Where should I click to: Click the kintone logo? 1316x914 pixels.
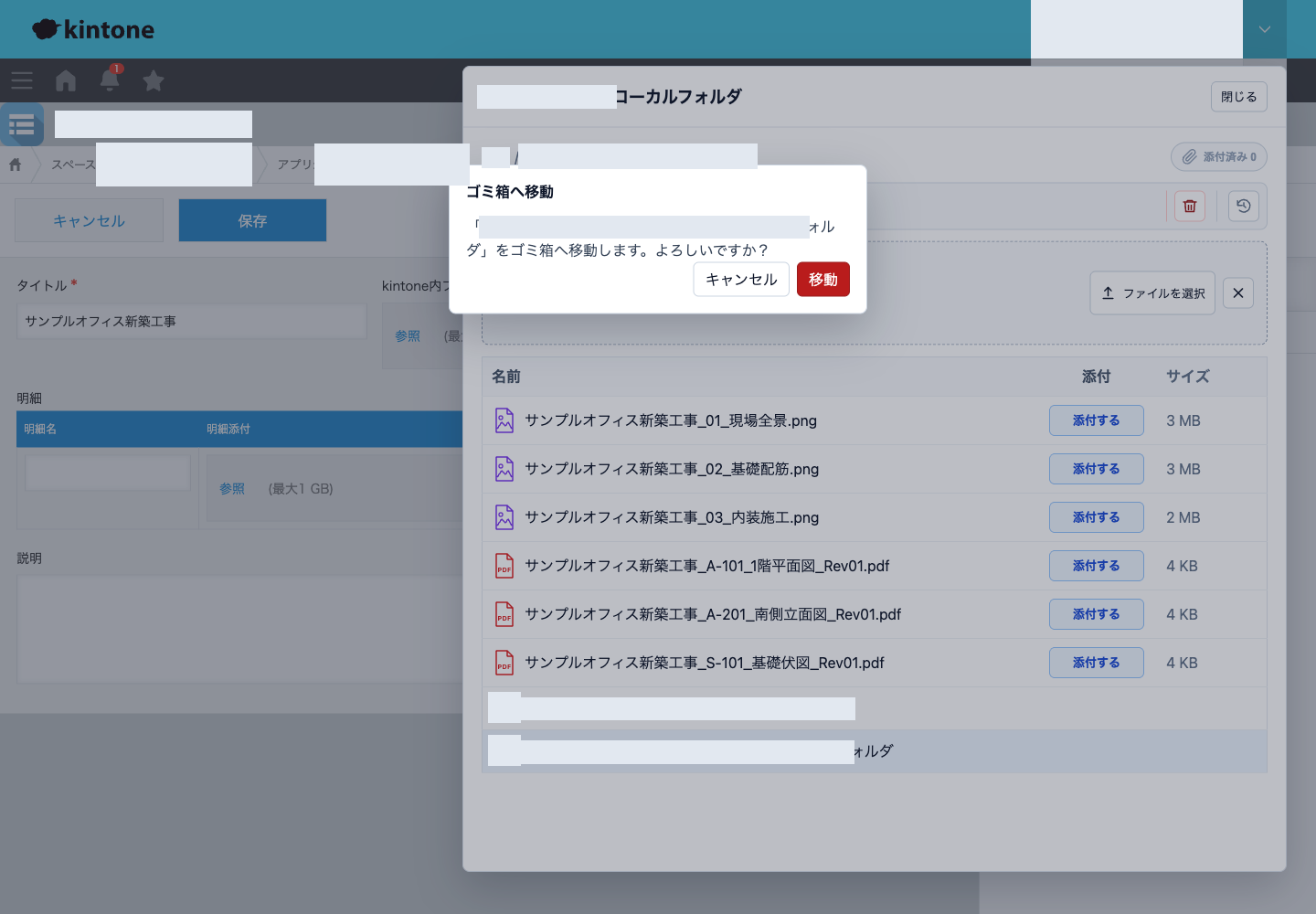(x=93, y=29)
